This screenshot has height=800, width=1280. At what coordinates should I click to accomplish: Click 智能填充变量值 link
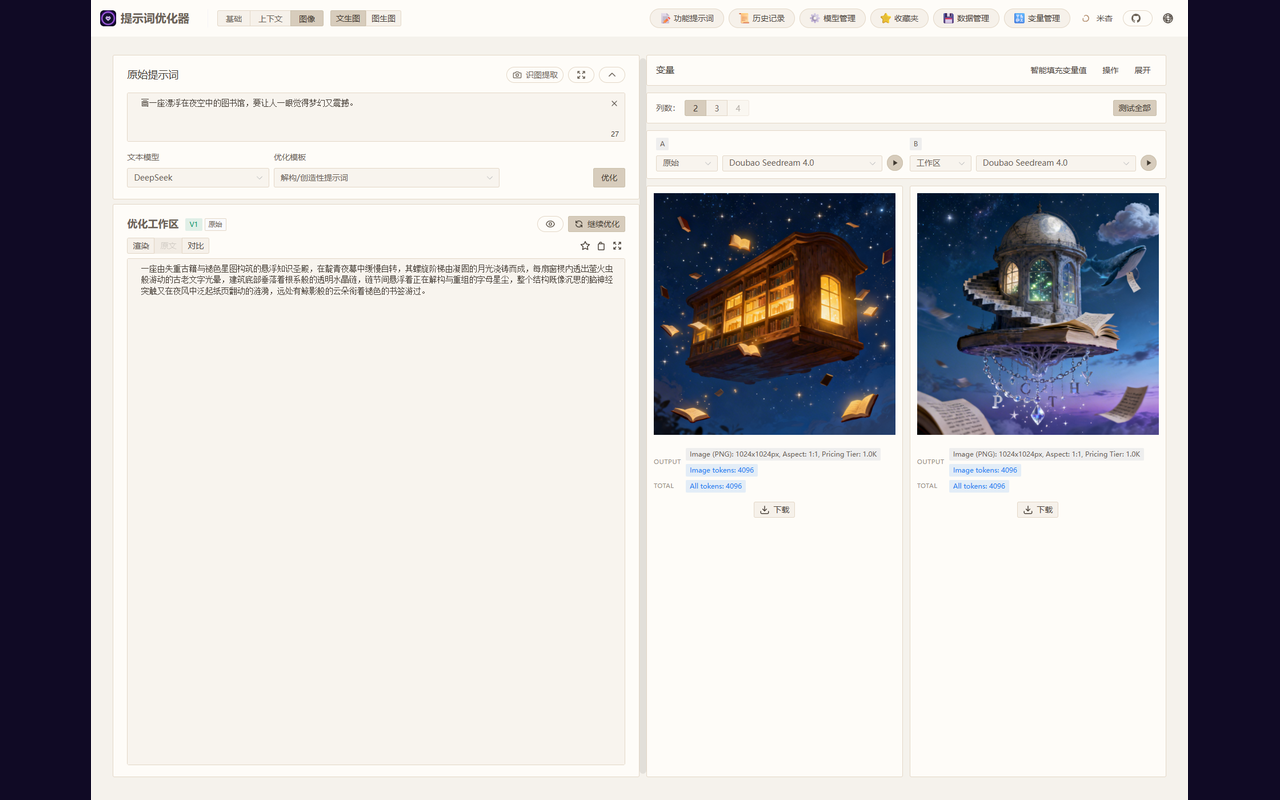coord(1058,71)
